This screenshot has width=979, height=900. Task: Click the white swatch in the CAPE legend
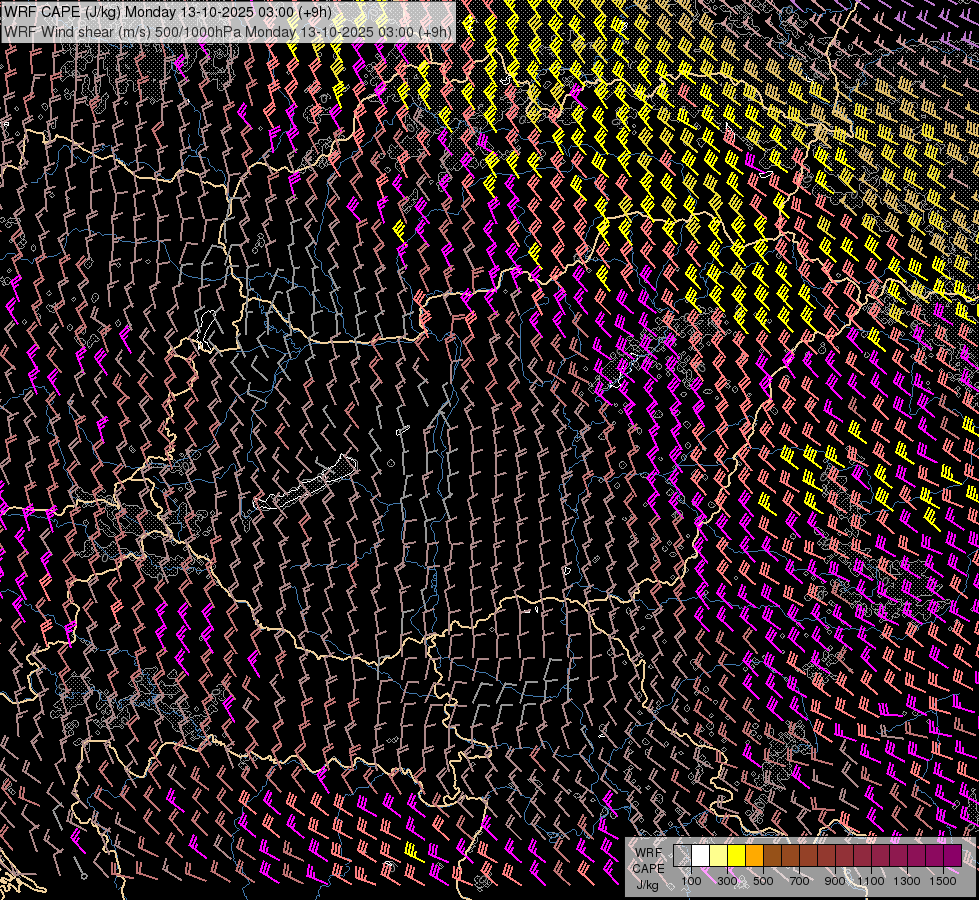pyautogui.click(x=700, y=856)
